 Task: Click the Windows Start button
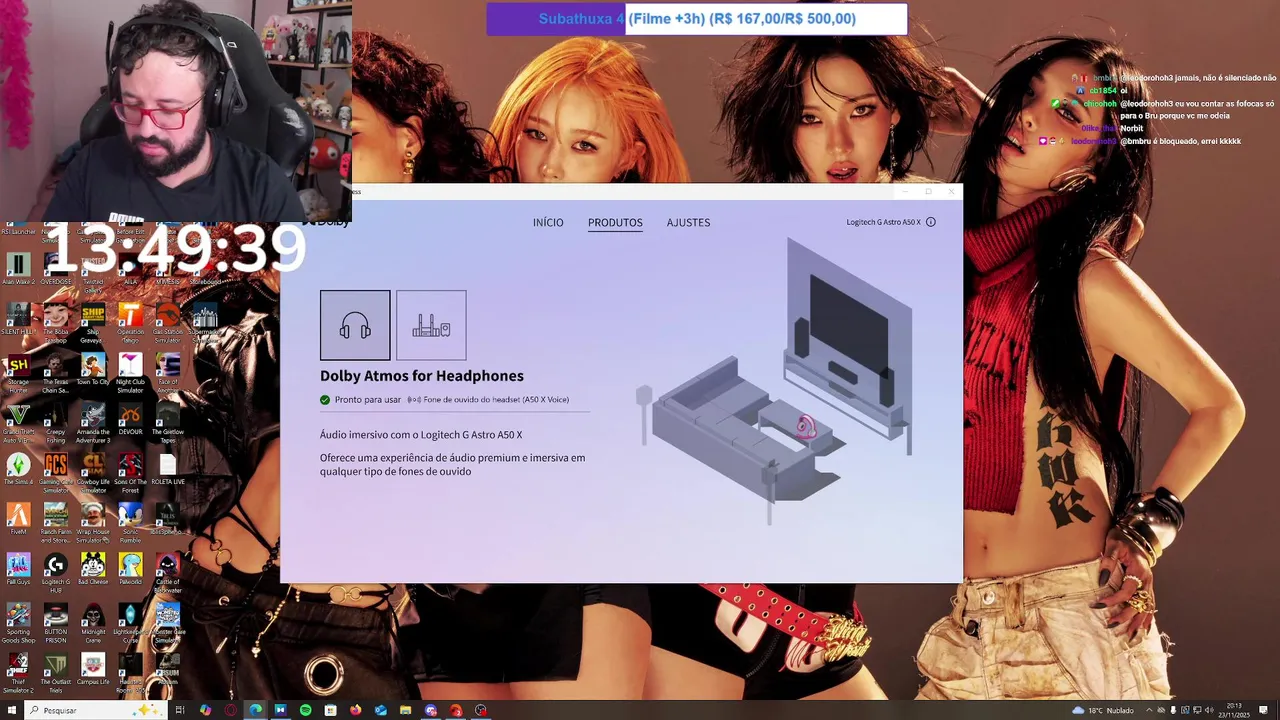(12, 710)
